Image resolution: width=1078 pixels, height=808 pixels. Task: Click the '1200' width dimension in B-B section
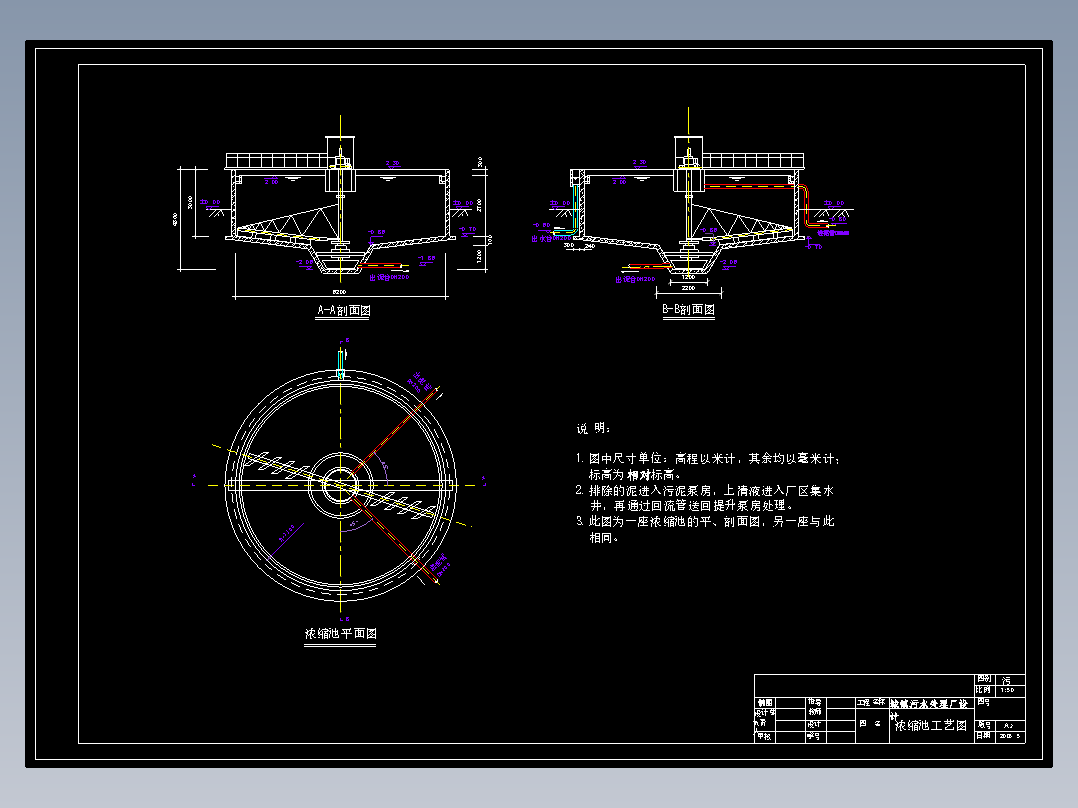pyautogui.click(x=688, y=278)
